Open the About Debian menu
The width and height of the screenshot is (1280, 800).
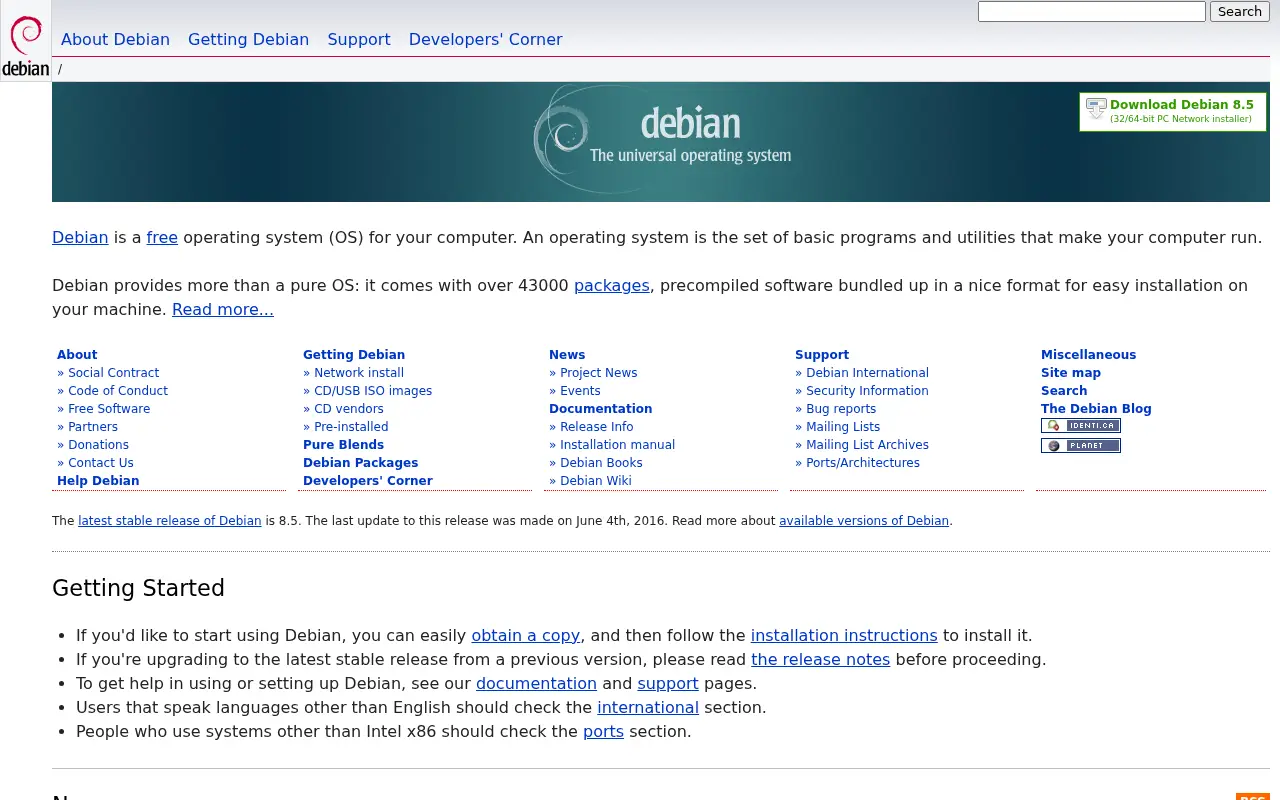click(115, 40)
